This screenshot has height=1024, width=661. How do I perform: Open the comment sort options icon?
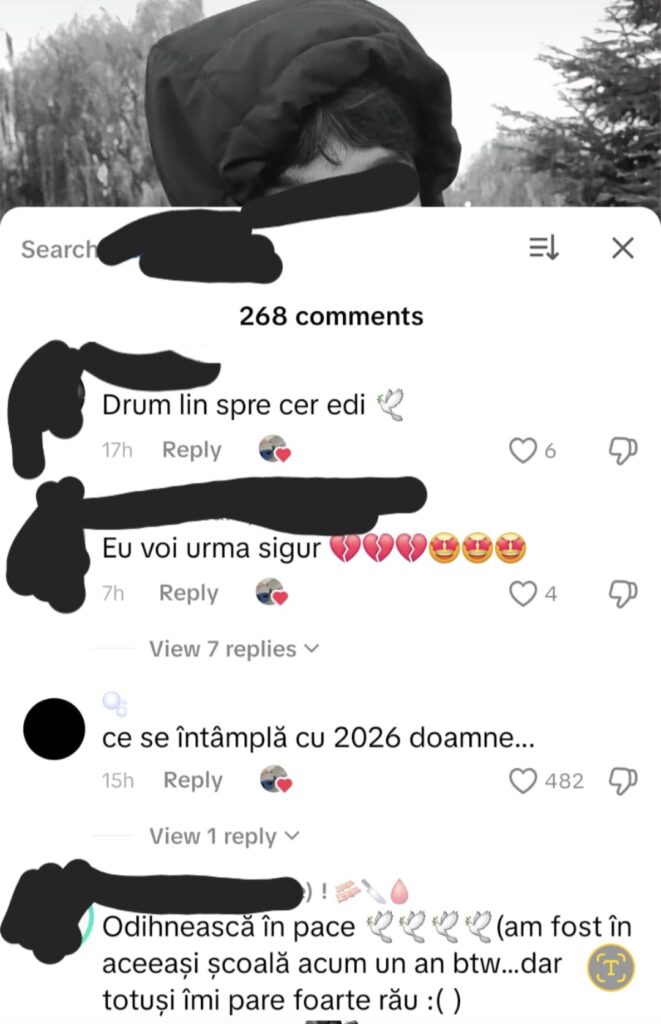(543, 248)
